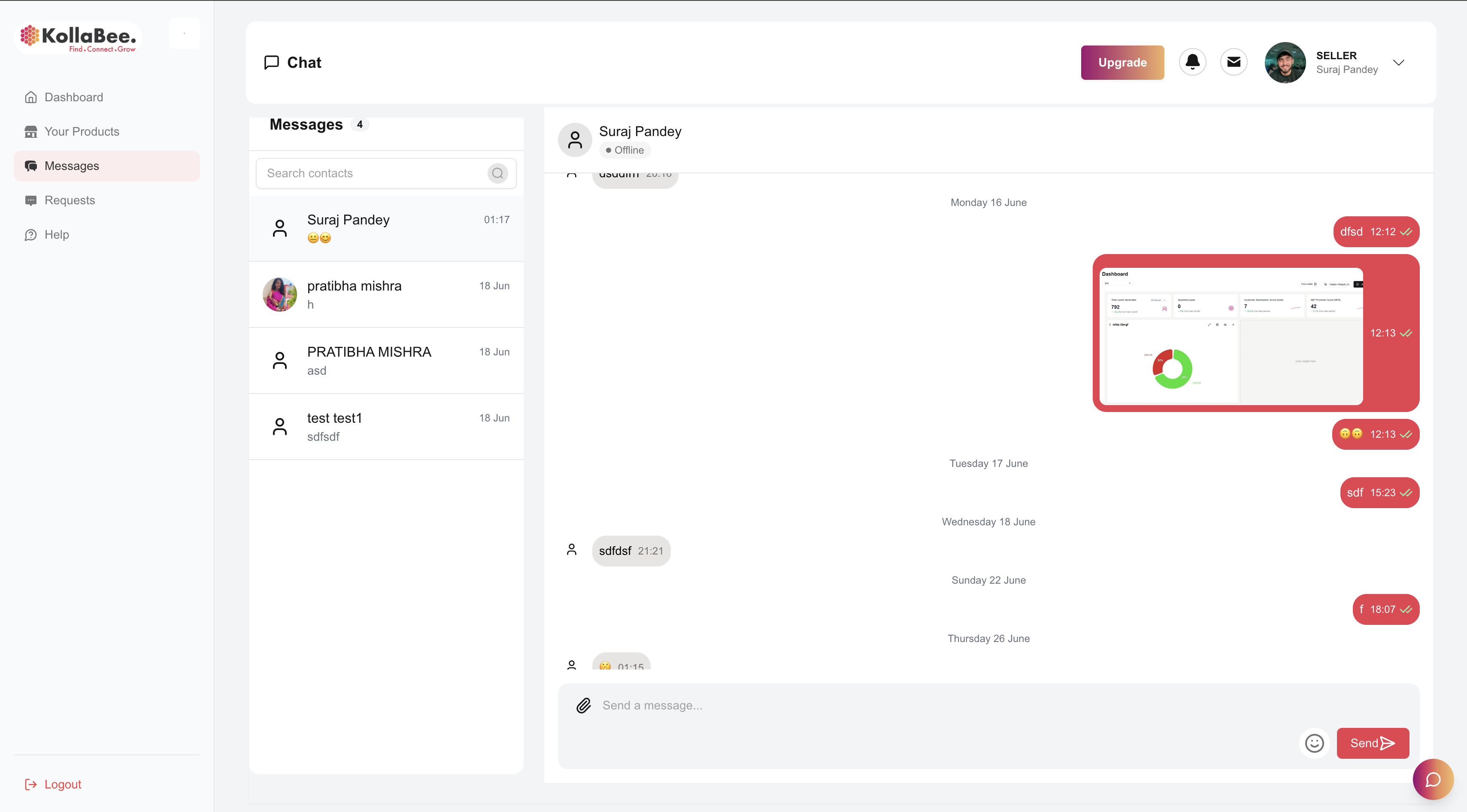The height and width of the screenshot is (812, 1467).
Task: Open the pratibha mishra conversation
Action: tap(385, 294)
